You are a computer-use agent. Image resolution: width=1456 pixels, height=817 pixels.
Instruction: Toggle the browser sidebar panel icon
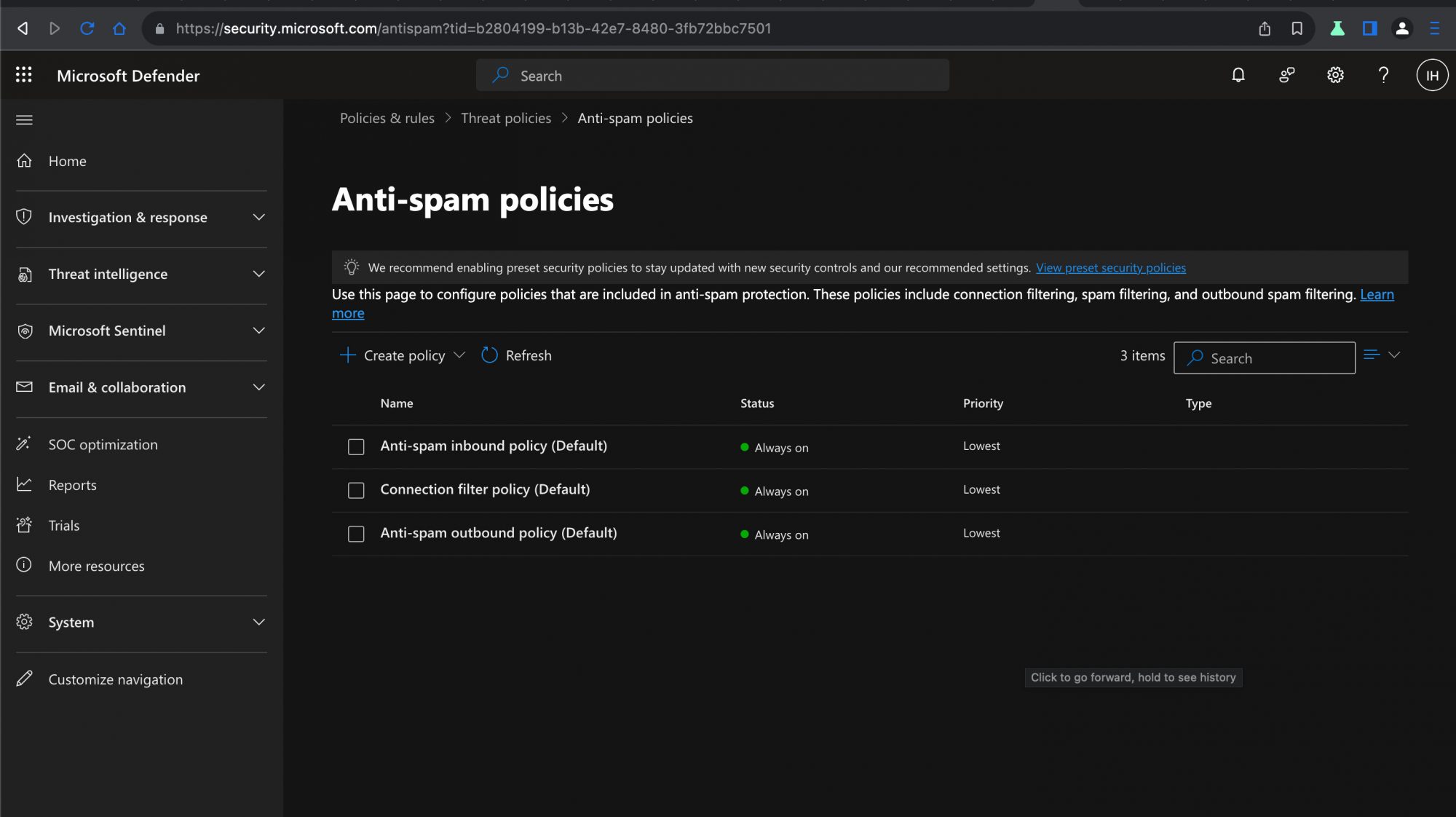tap(1369, 28)
